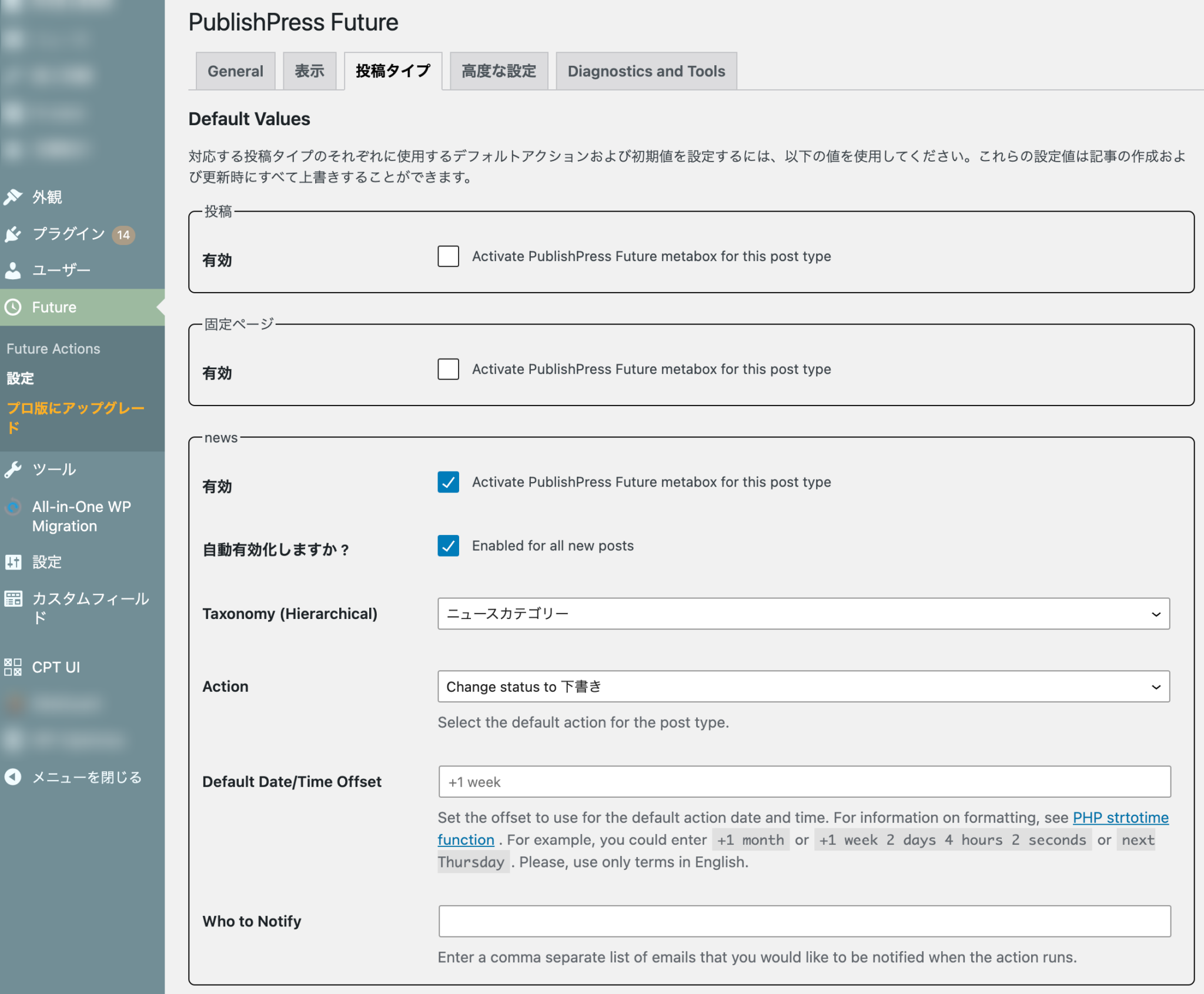Open the ユーザー user icon

click(x=13, y=270)
